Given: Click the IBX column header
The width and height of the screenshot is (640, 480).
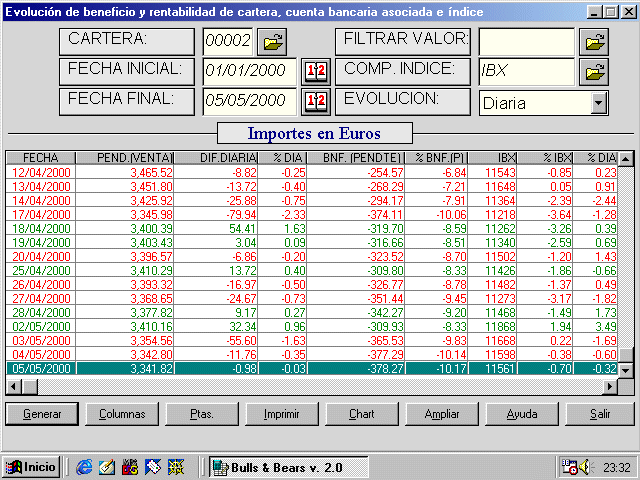Looking at the screenshot, I should (493, 158).
